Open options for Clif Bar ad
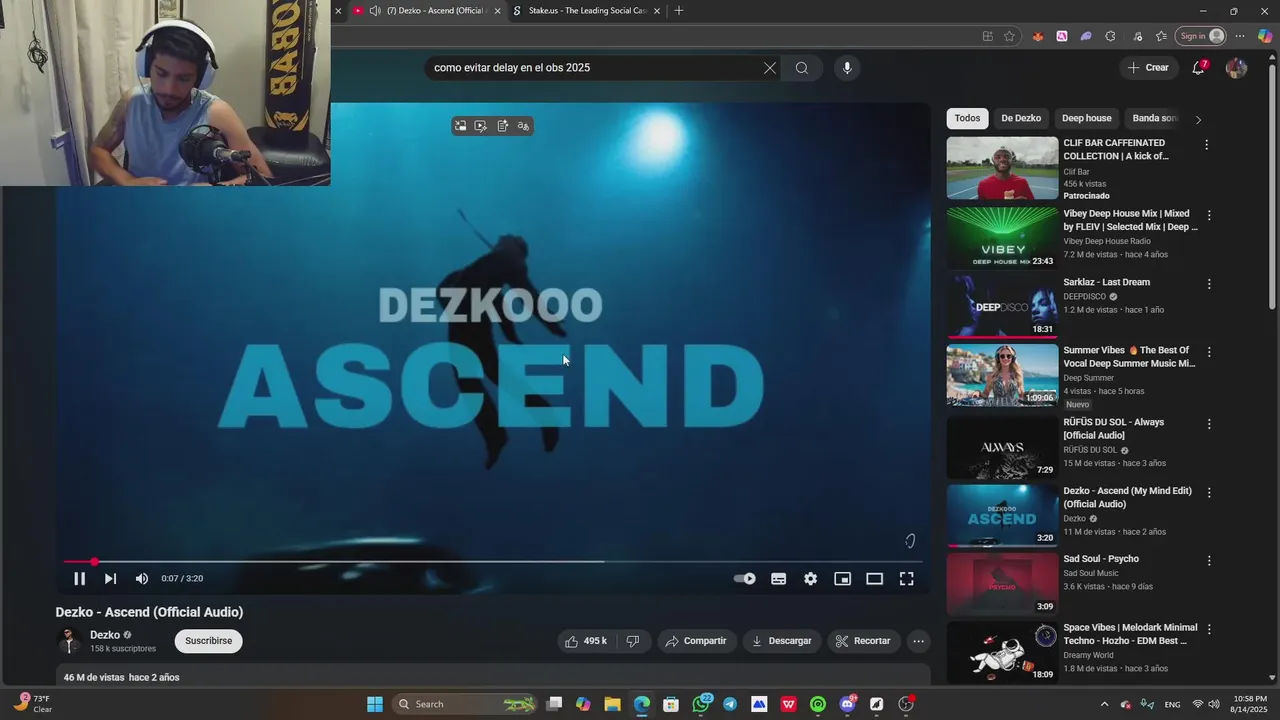1280x720 pixels. point(1206,145)
